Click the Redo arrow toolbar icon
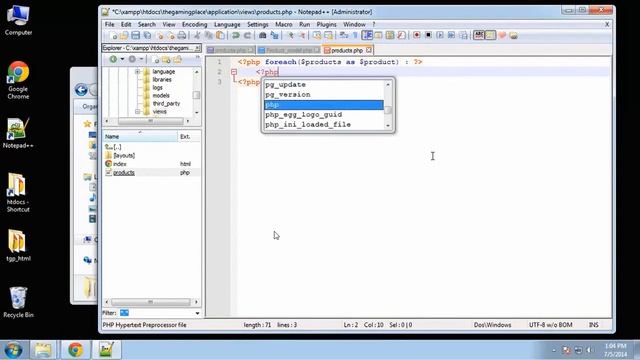Screen dimensions: 640x360 [x=247, y=36]
